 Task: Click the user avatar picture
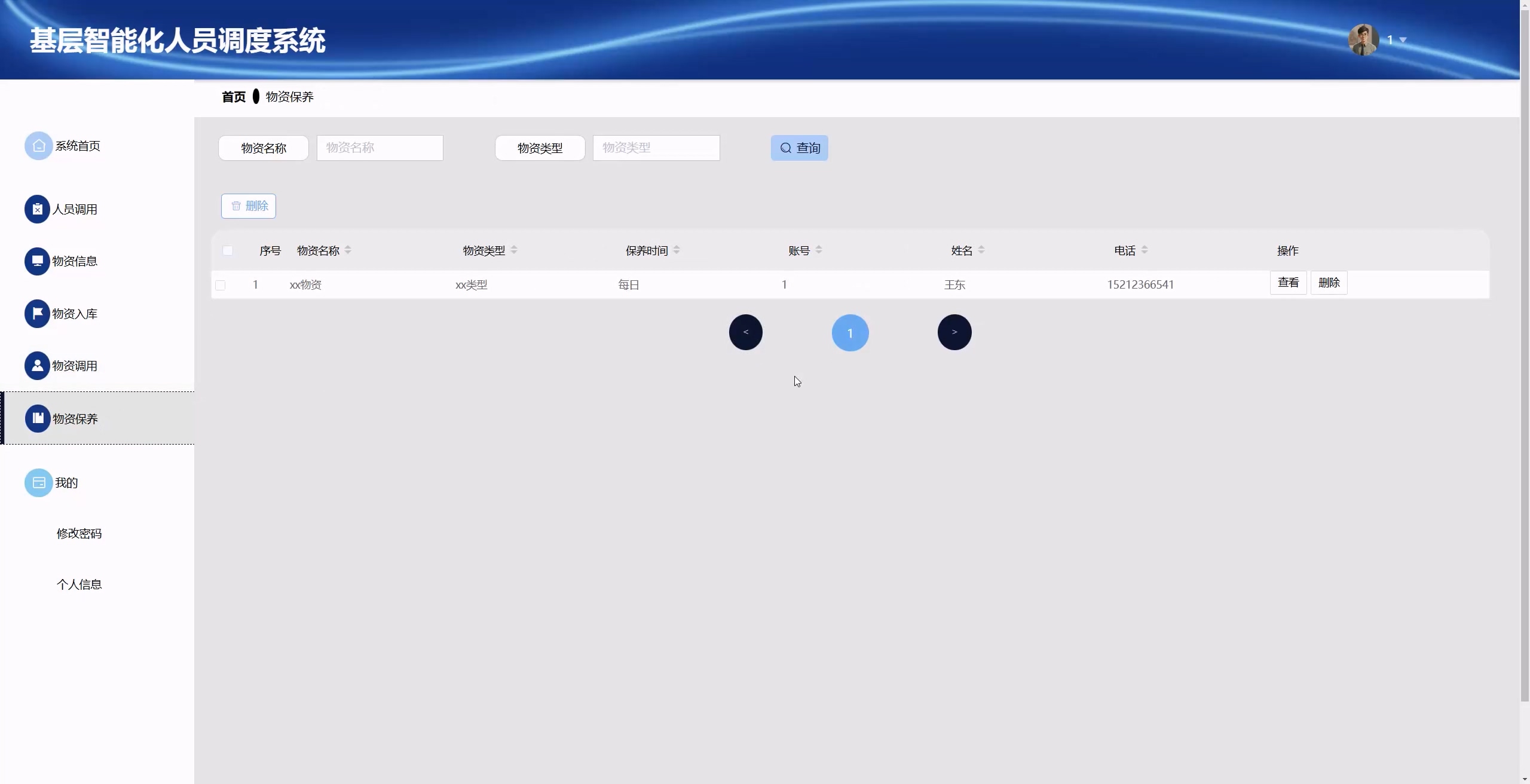[1363, 40]
